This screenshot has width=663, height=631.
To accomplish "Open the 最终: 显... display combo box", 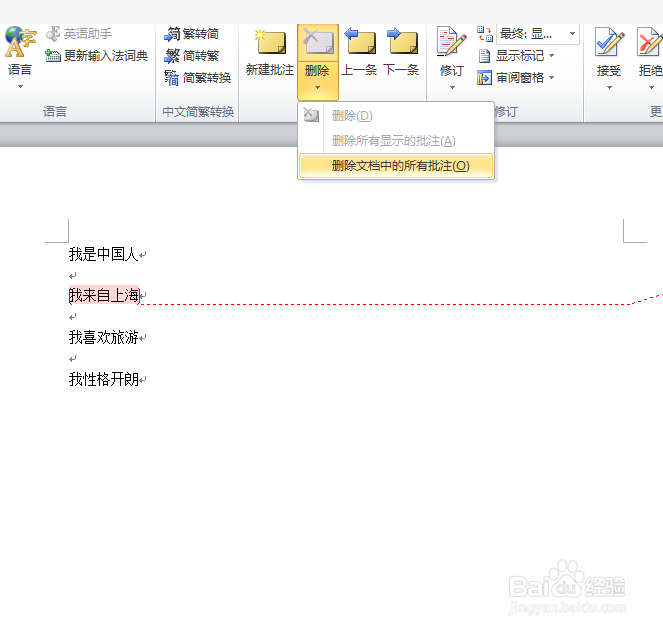I will 538,34.
